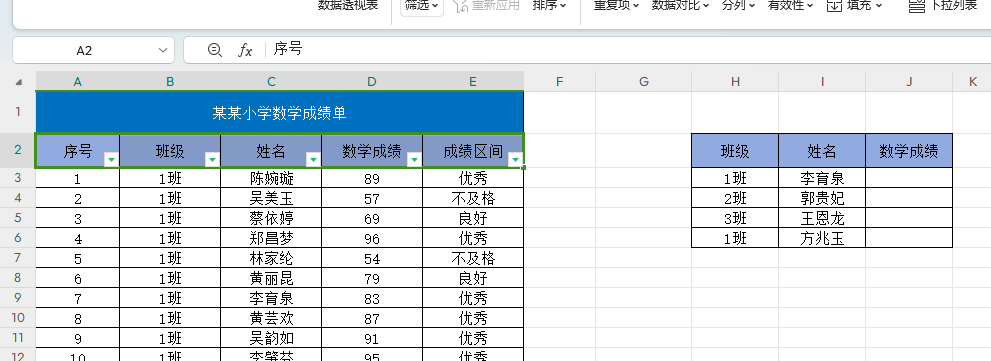Click the 下拉列表 dropdown list icon

pyautogui.click(x=916, y=5)
